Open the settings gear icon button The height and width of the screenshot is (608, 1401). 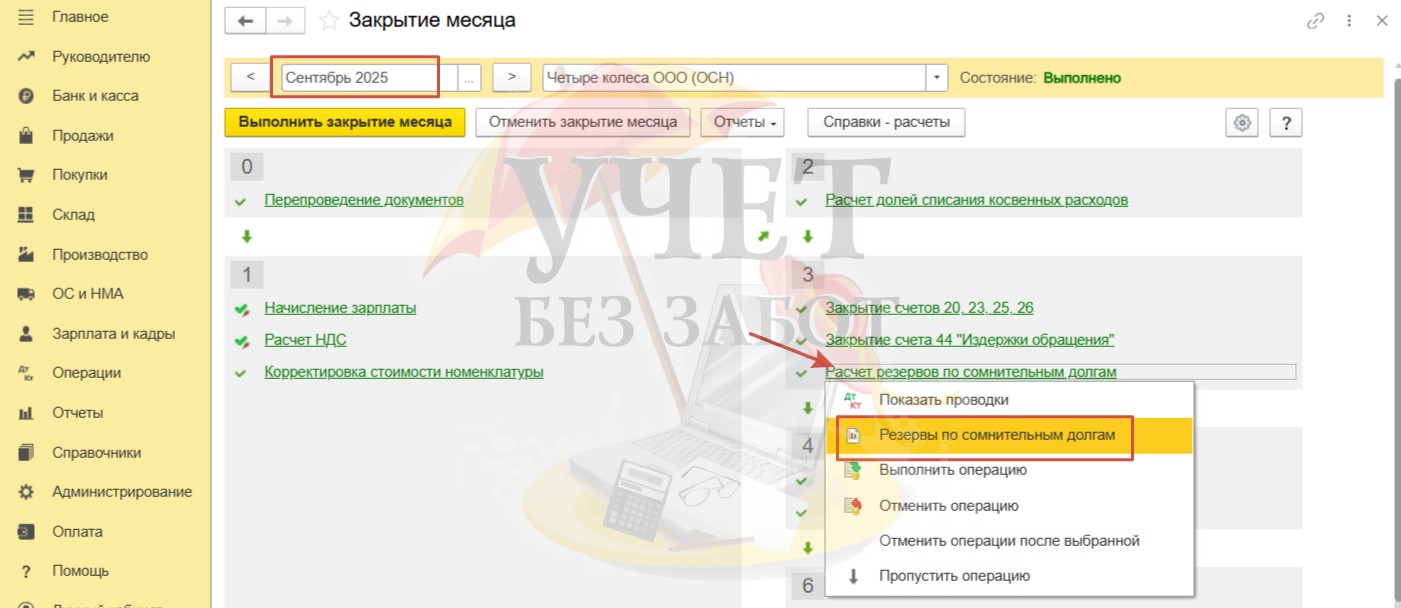tap(1242, 123)
